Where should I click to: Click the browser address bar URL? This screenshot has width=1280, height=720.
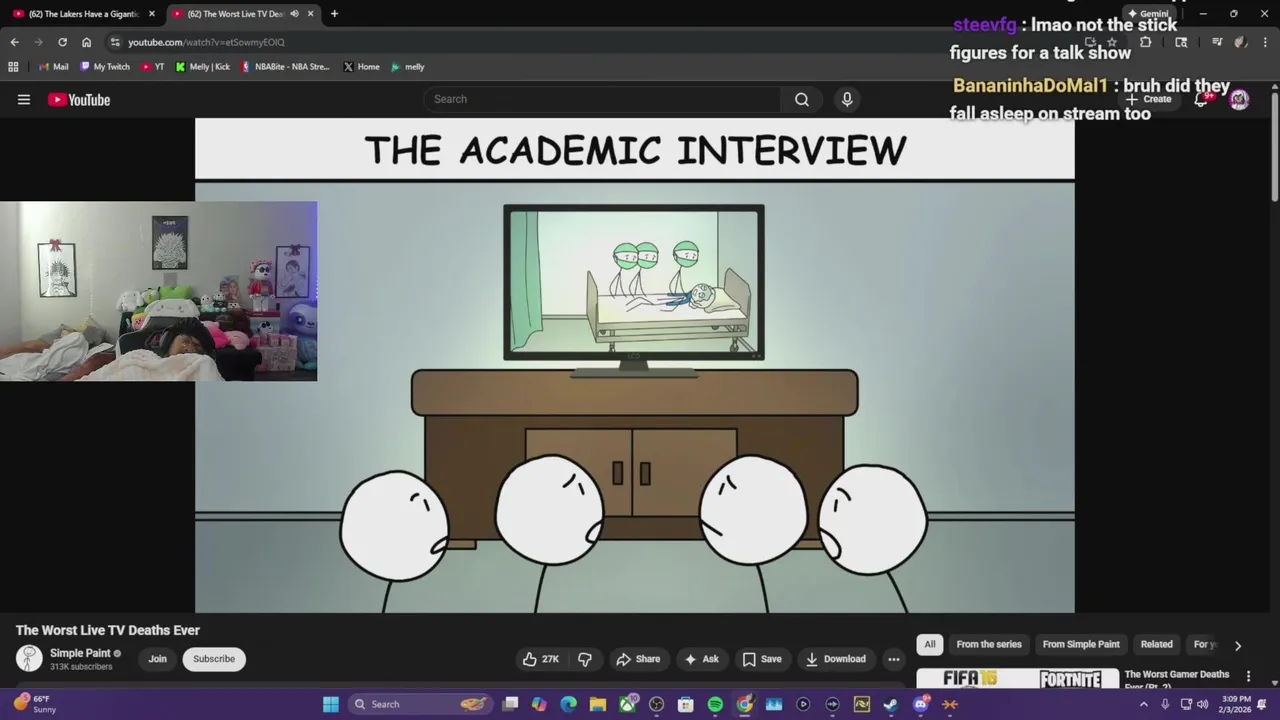(x=206, y=42)
